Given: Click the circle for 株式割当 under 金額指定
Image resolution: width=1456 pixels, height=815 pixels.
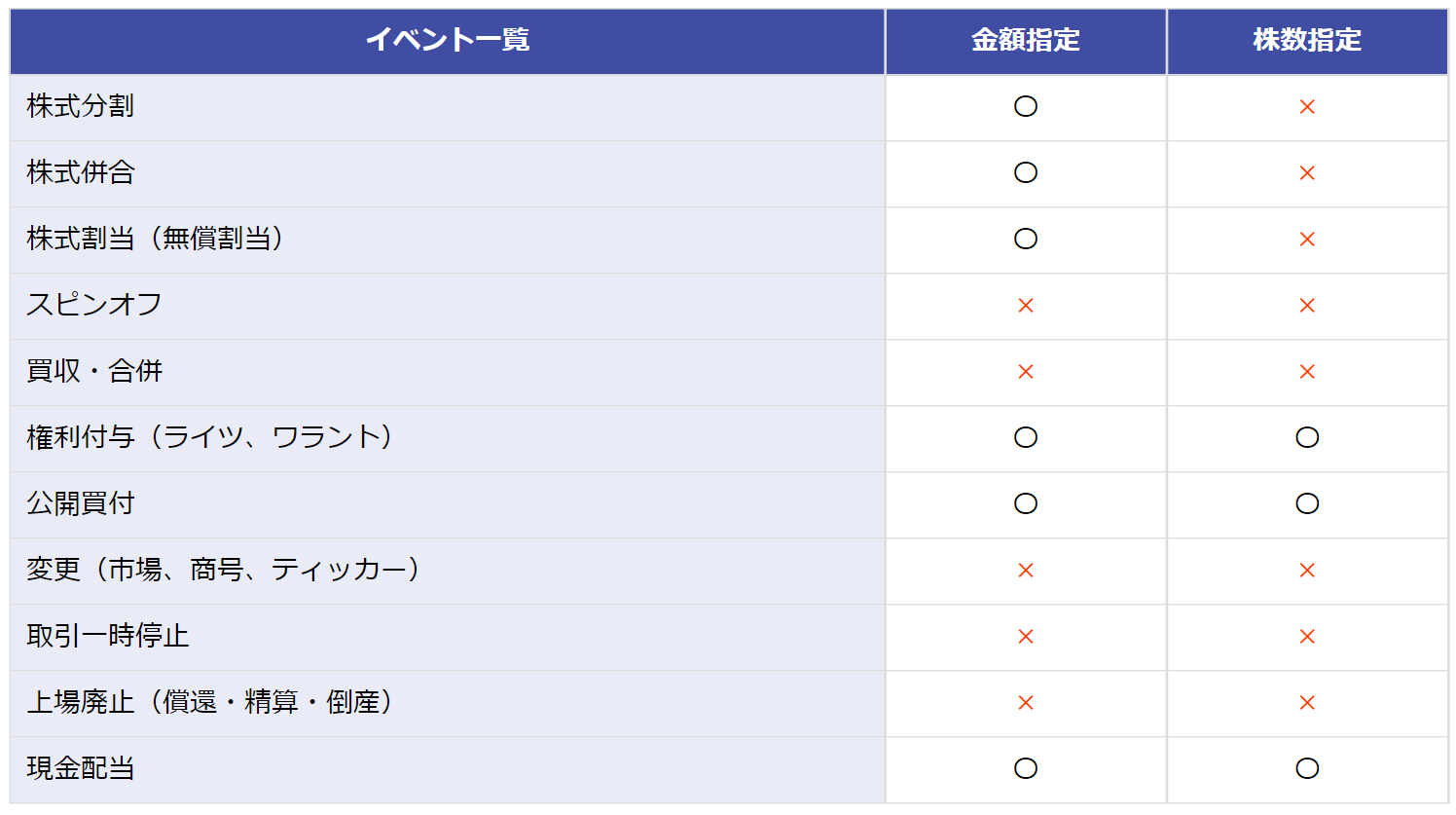Looking at the screenshot, I should (1026, 239).
